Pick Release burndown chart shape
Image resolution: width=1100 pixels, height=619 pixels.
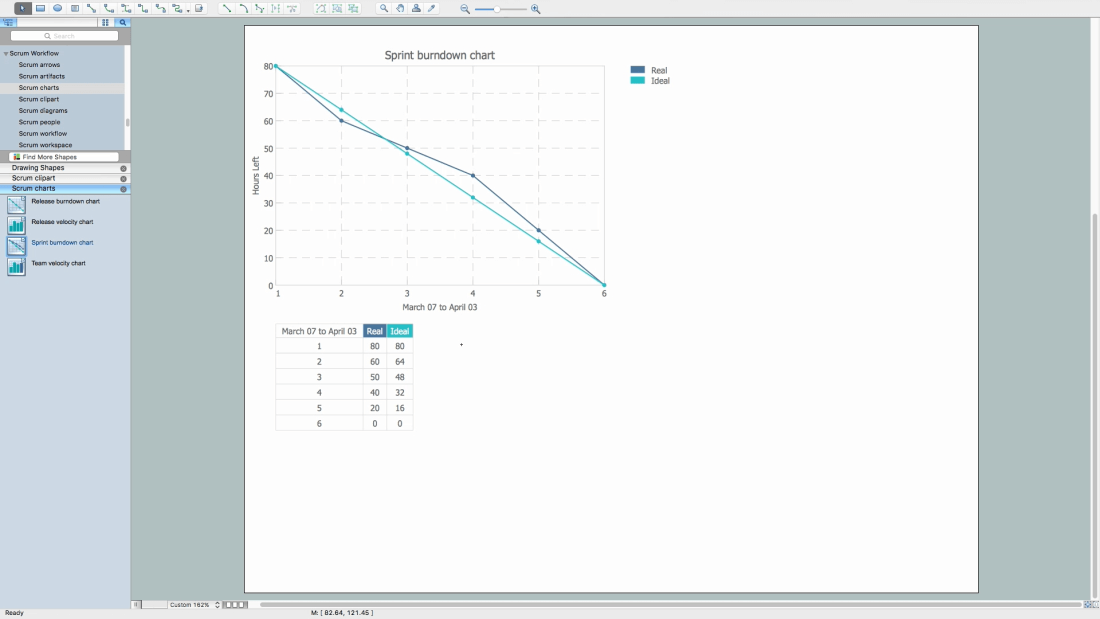tap(16, 204)
